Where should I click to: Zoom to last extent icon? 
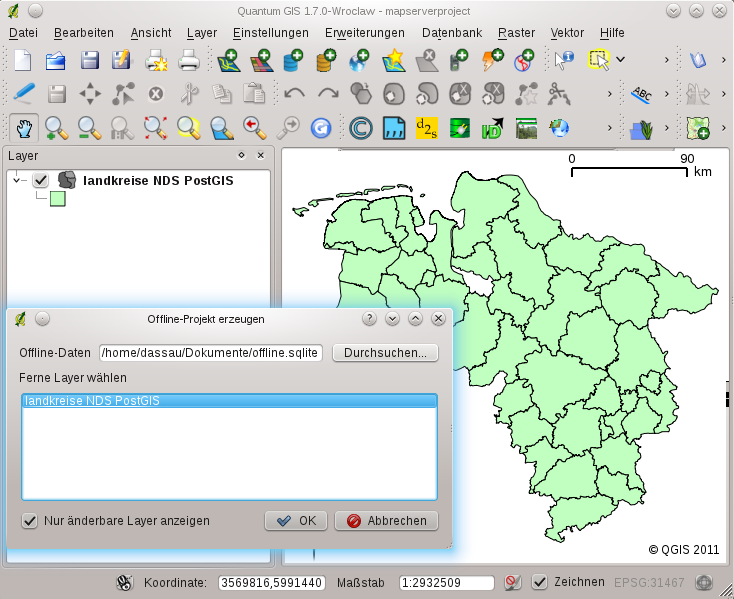point(255,128)
